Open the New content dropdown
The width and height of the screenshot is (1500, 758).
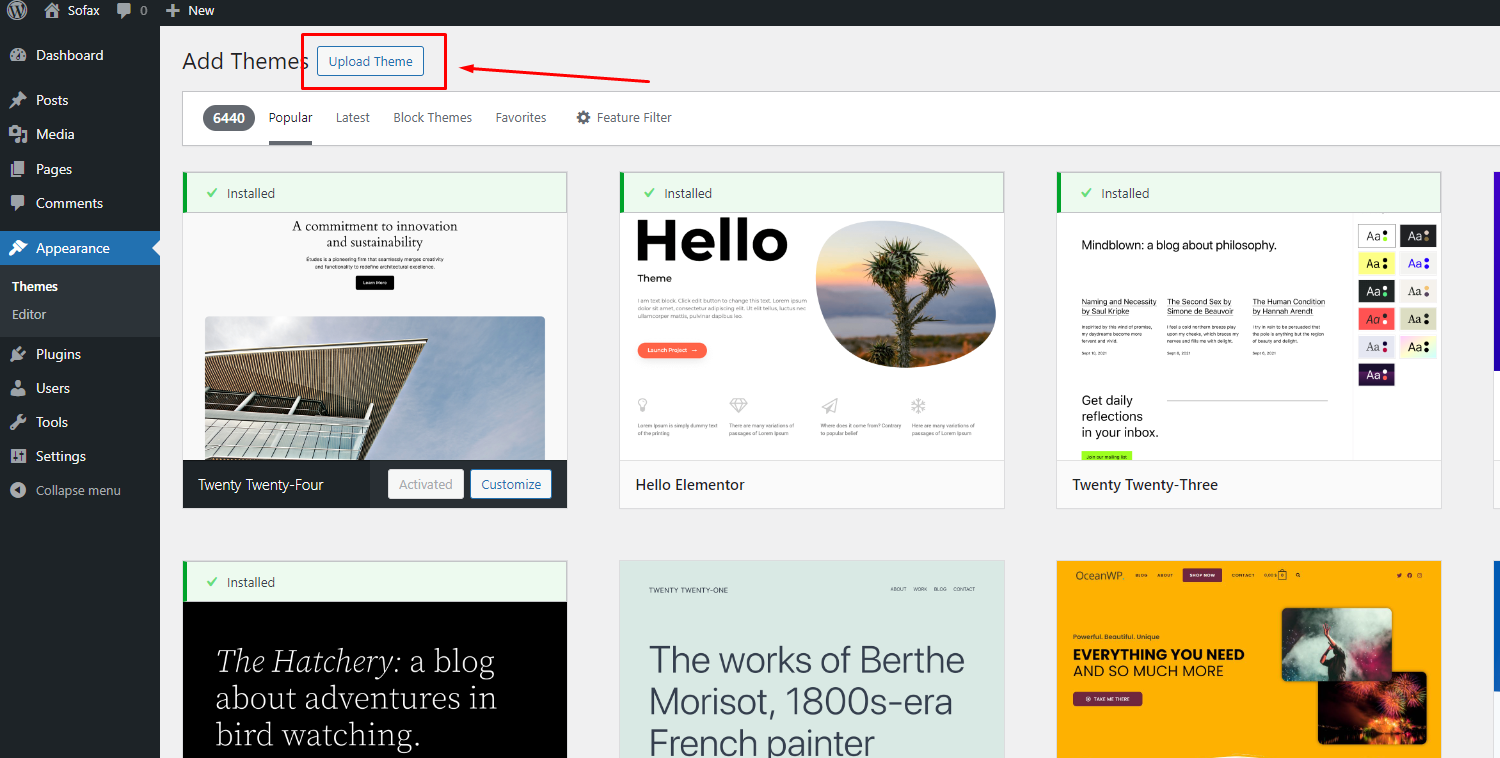click(x=190, y=11)
